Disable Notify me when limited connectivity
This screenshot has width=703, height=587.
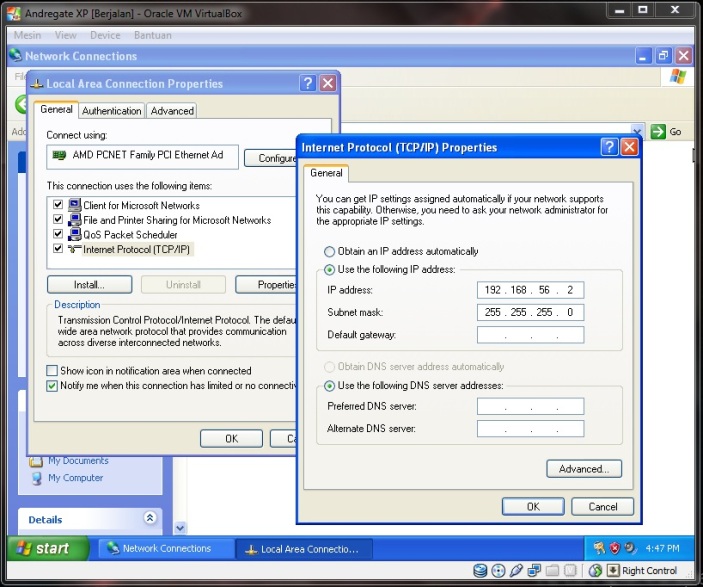(x=52, y=386)
